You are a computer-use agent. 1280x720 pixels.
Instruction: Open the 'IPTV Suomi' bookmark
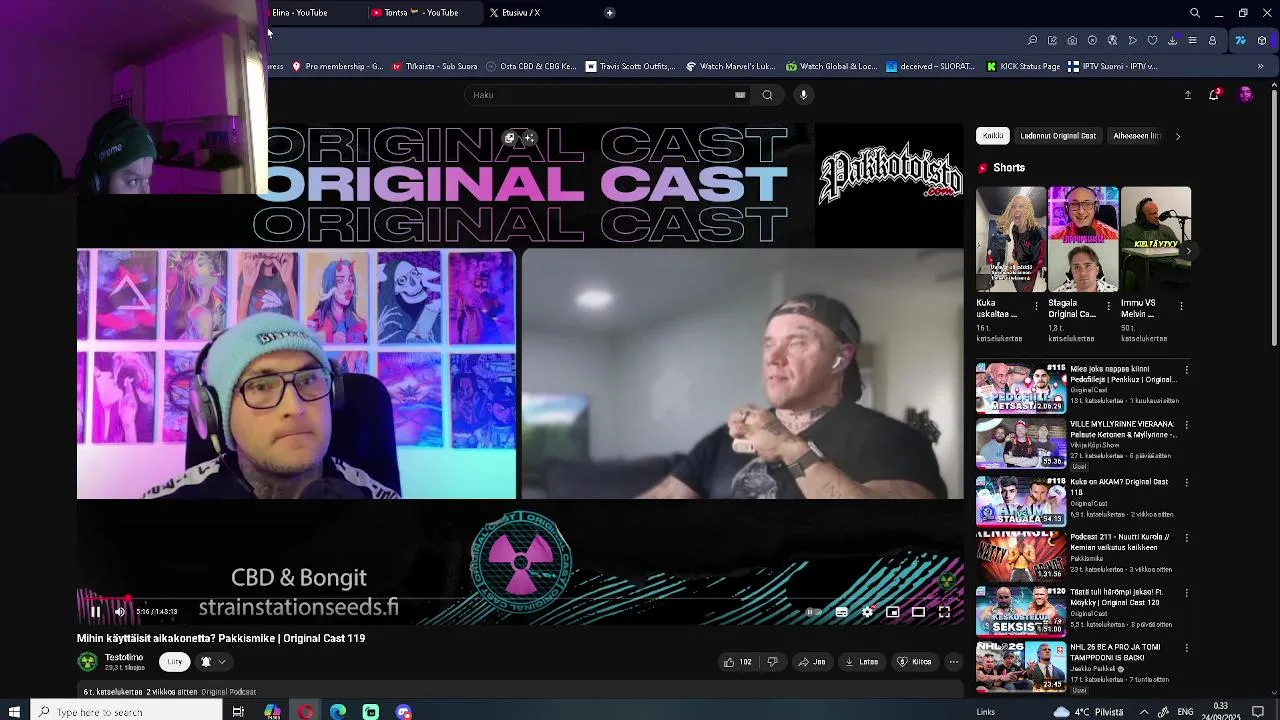point(1113,67)
